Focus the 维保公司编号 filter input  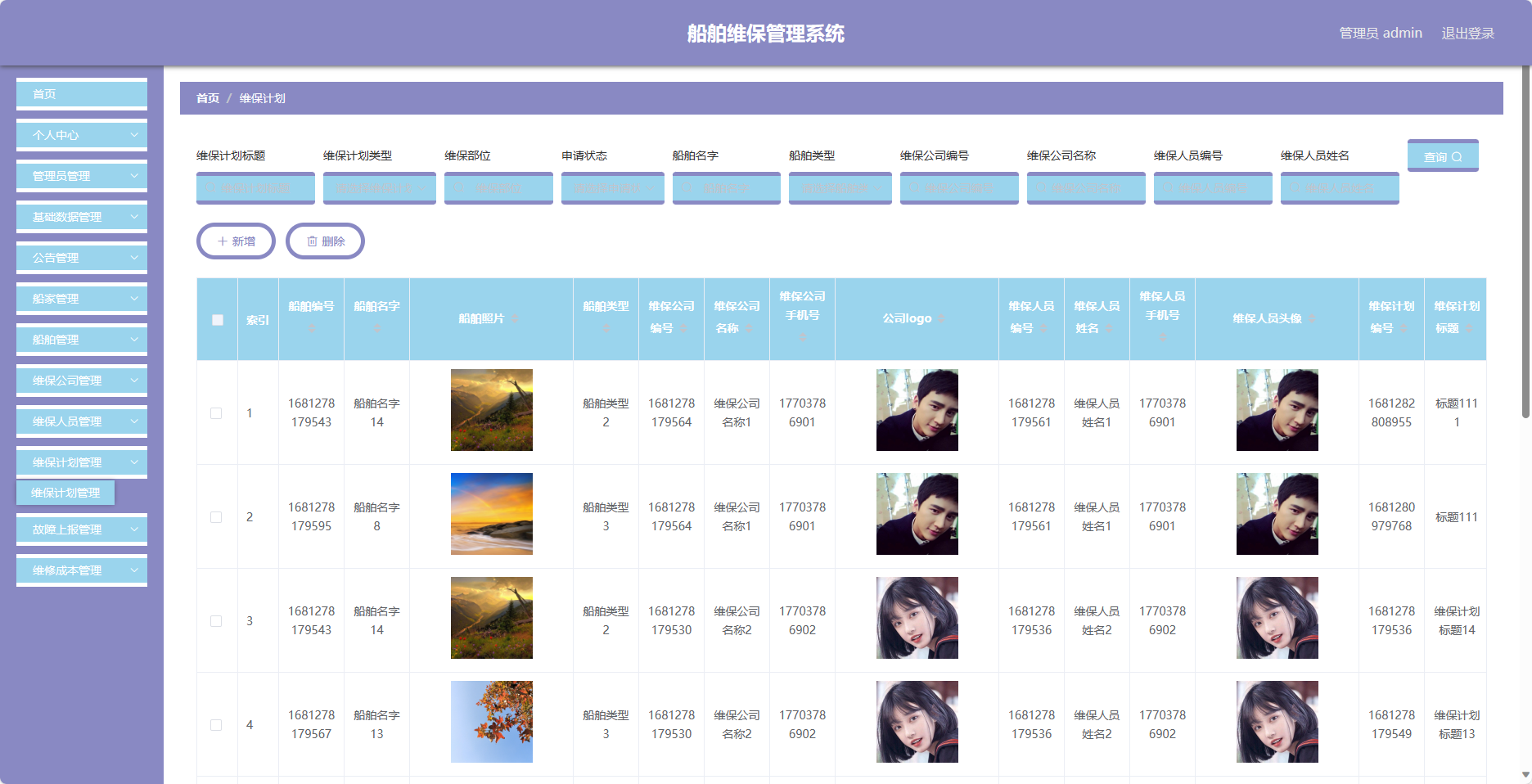tap(959, 188)
